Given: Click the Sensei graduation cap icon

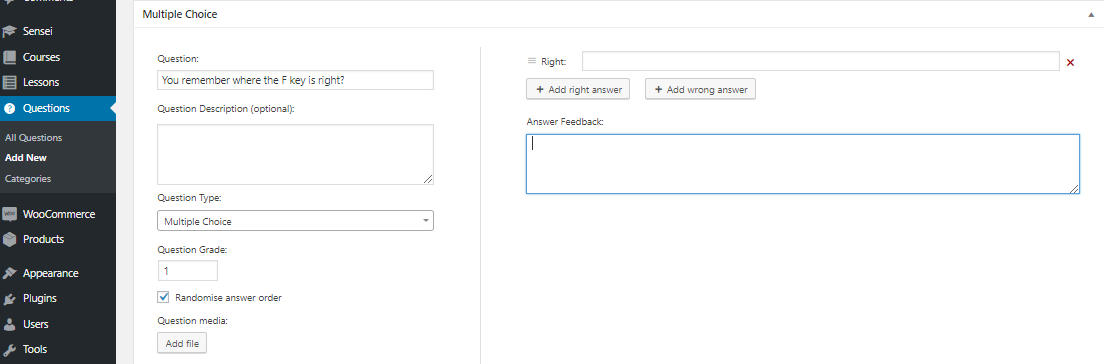Looking at the screenshot, I should point(10,32).
